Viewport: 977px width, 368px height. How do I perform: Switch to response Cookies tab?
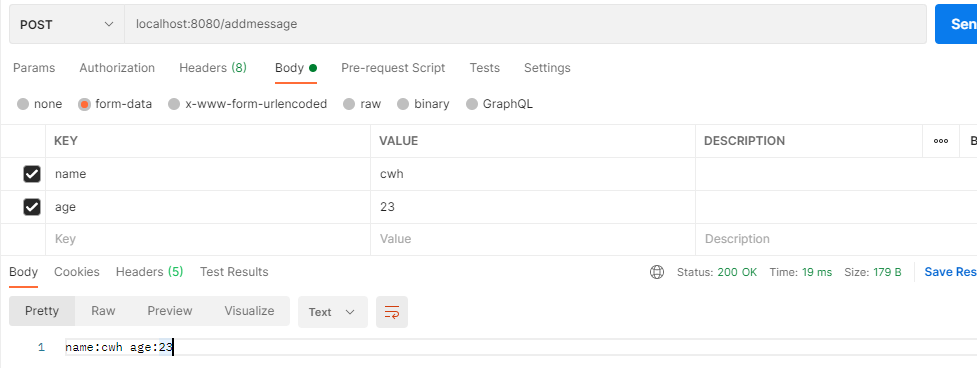pos(77,272)
